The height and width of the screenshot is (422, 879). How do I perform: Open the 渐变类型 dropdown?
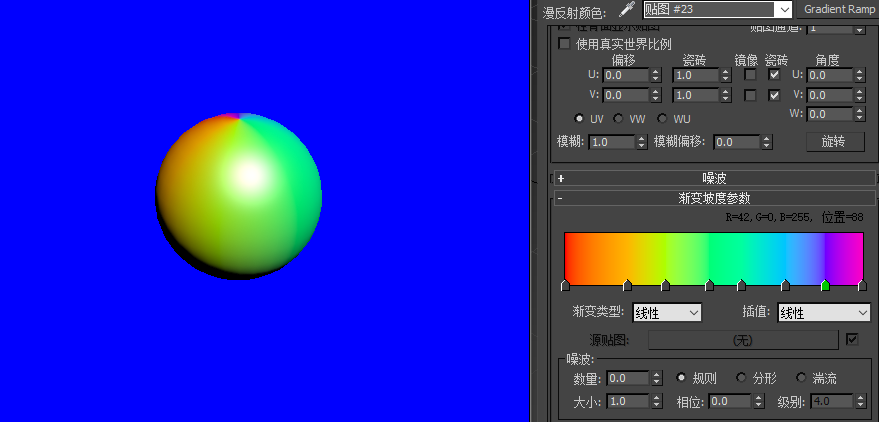[x=667, y=313]
